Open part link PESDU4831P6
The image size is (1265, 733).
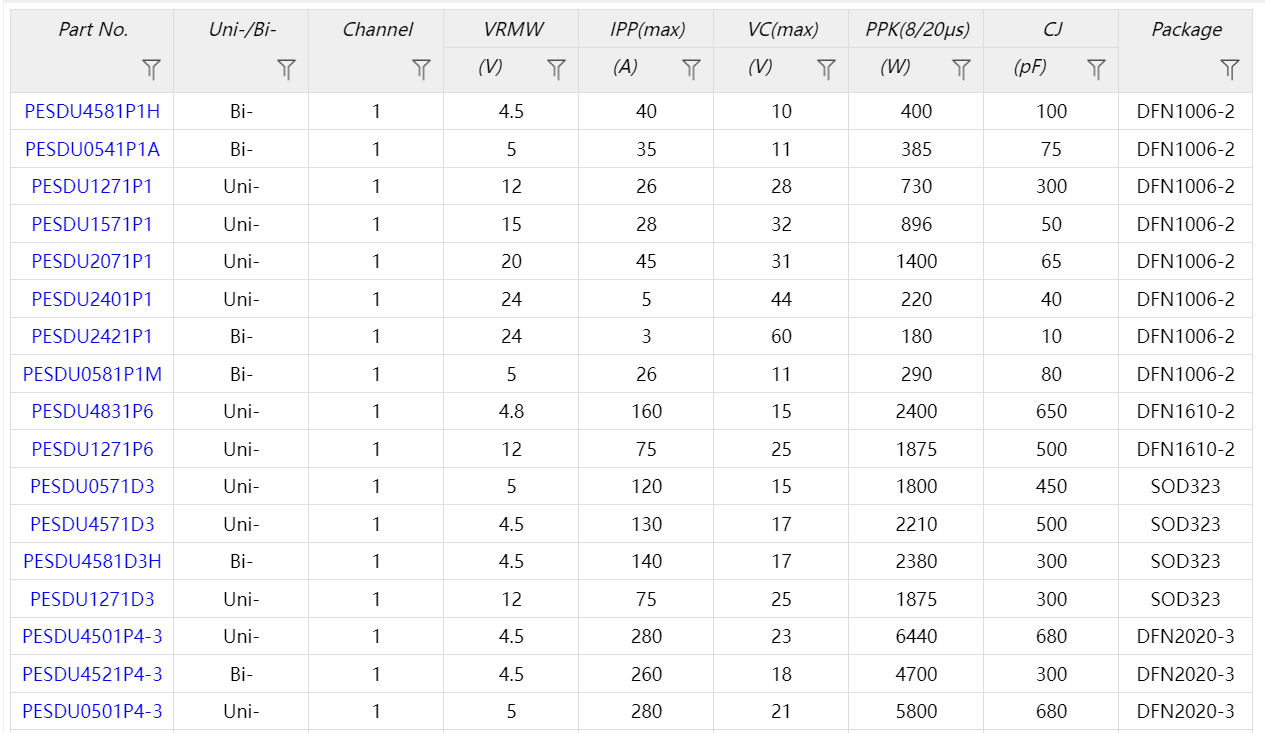coord(92,411)
